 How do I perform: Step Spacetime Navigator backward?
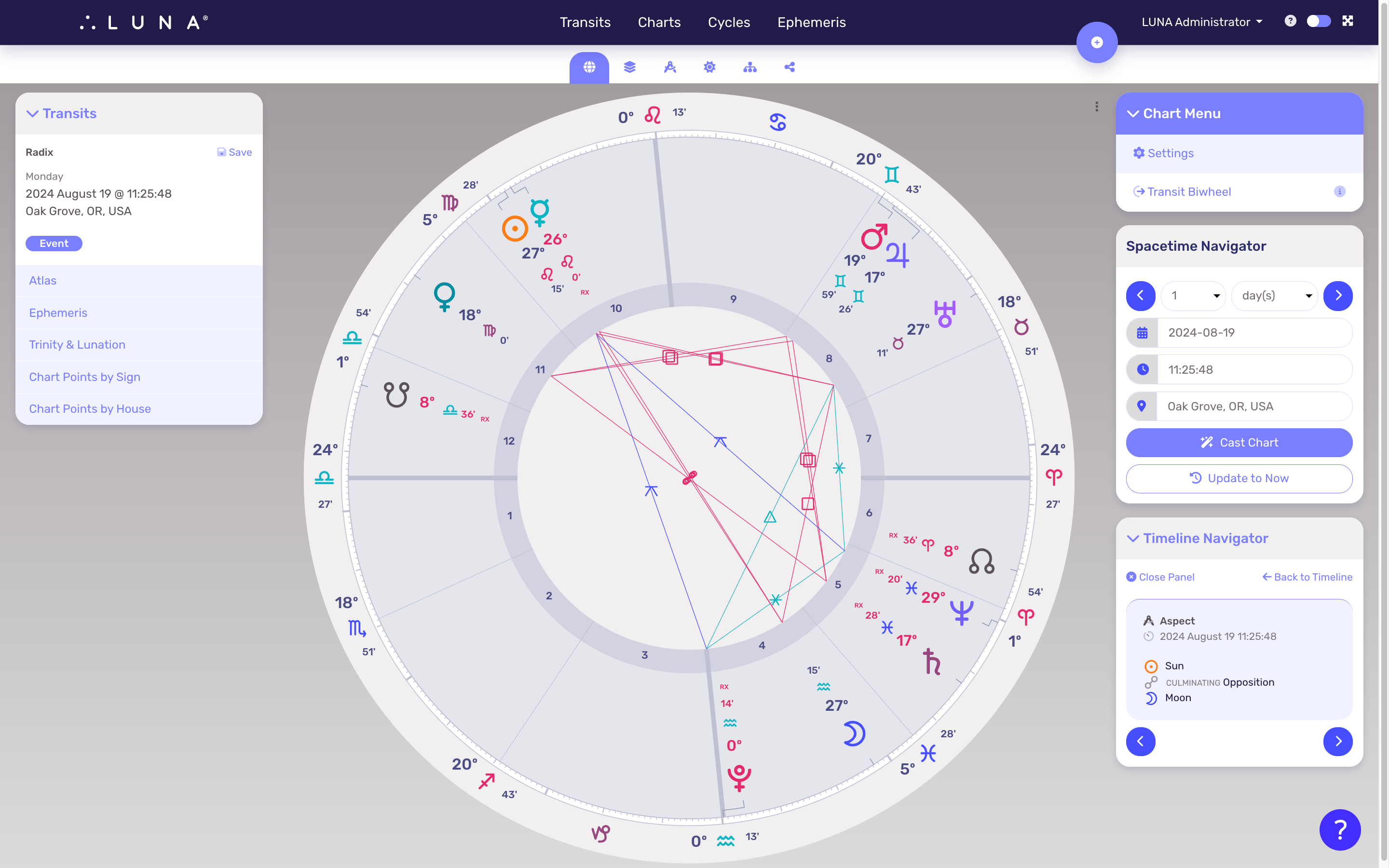pyautogui.click(x=1141, y=296)
